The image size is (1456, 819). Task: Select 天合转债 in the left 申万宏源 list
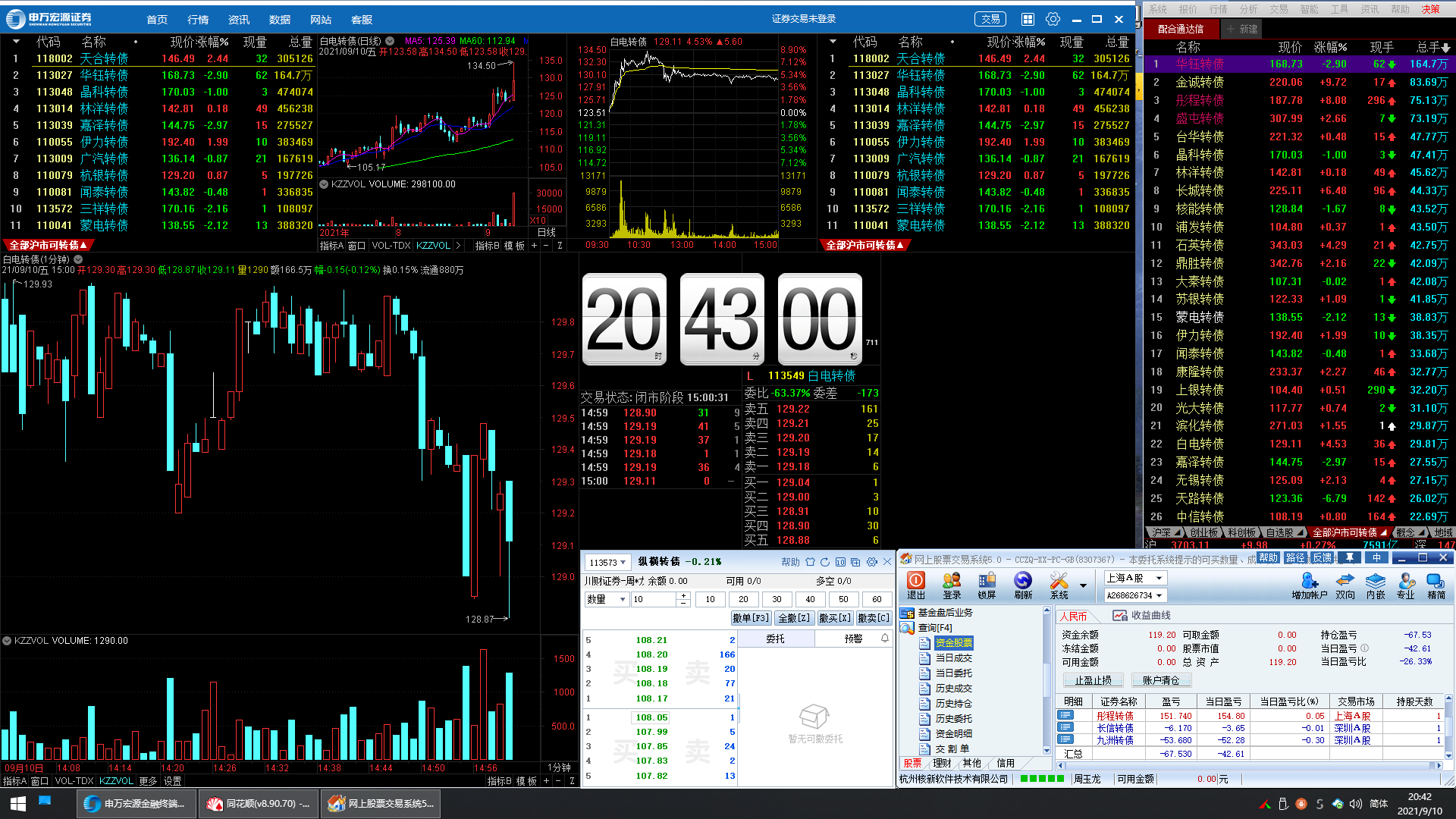point(159,58)
